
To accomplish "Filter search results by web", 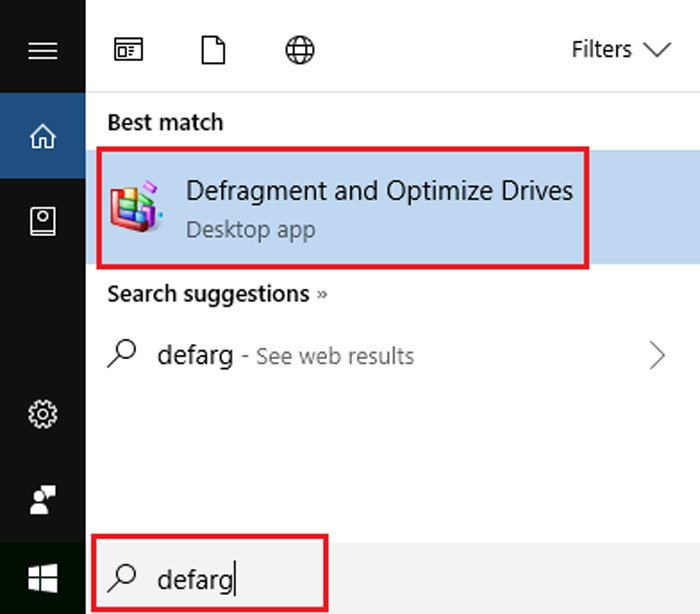I will pyautogui.click(x=300, y=50).
